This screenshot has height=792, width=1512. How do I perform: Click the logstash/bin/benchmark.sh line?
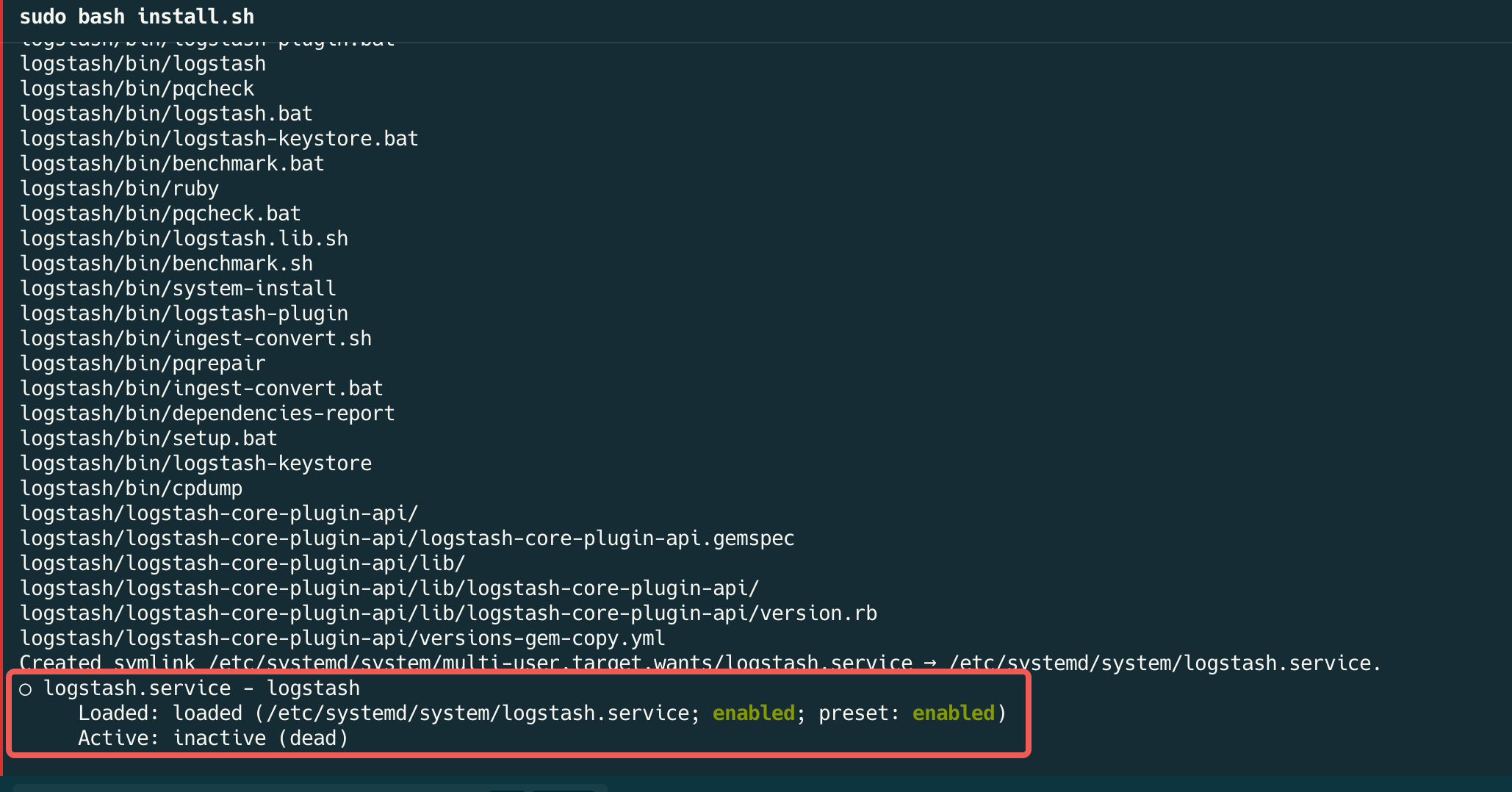coord(166,264)
